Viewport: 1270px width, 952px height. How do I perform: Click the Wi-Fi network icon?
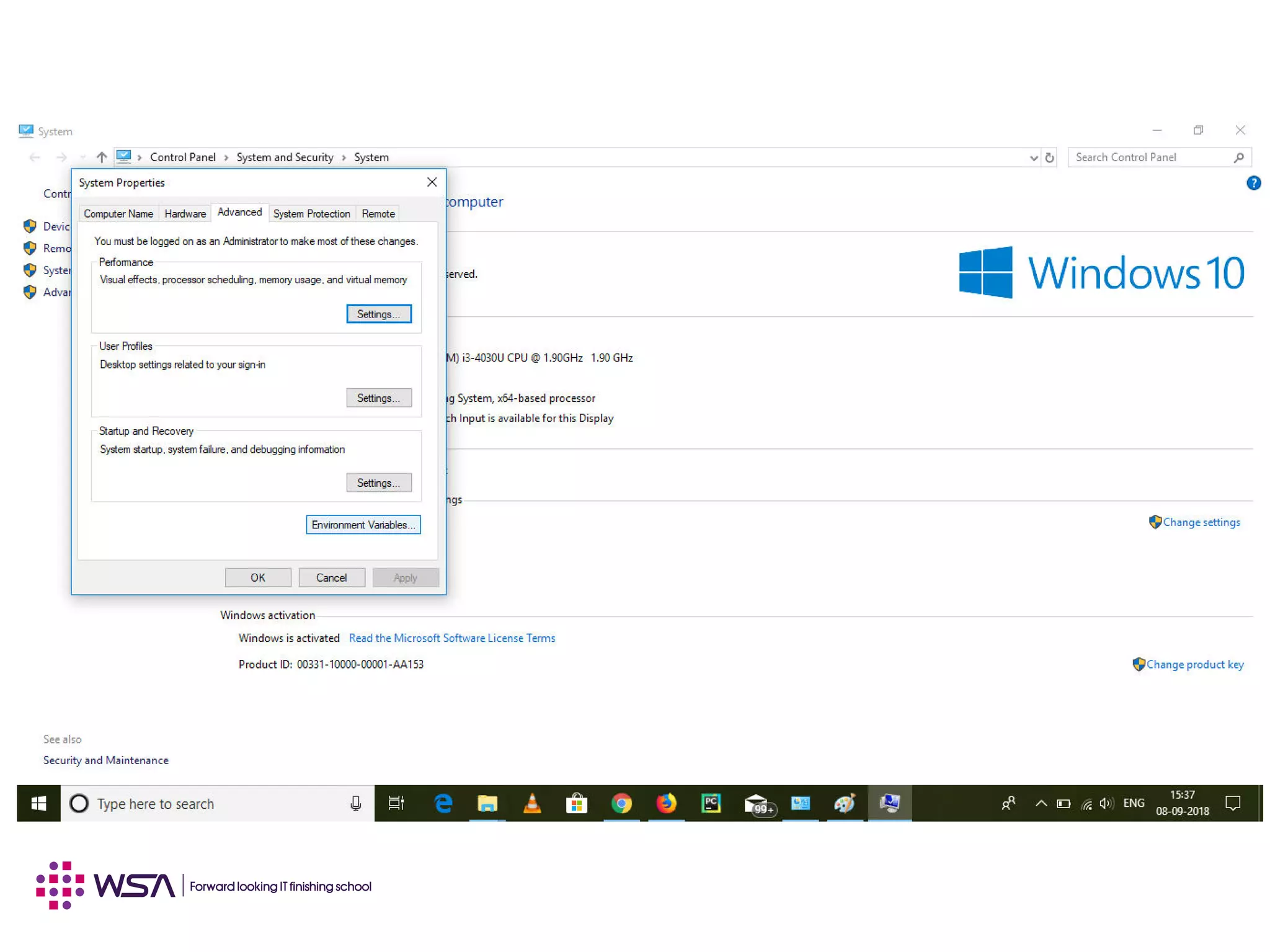tap(1086, 804)
